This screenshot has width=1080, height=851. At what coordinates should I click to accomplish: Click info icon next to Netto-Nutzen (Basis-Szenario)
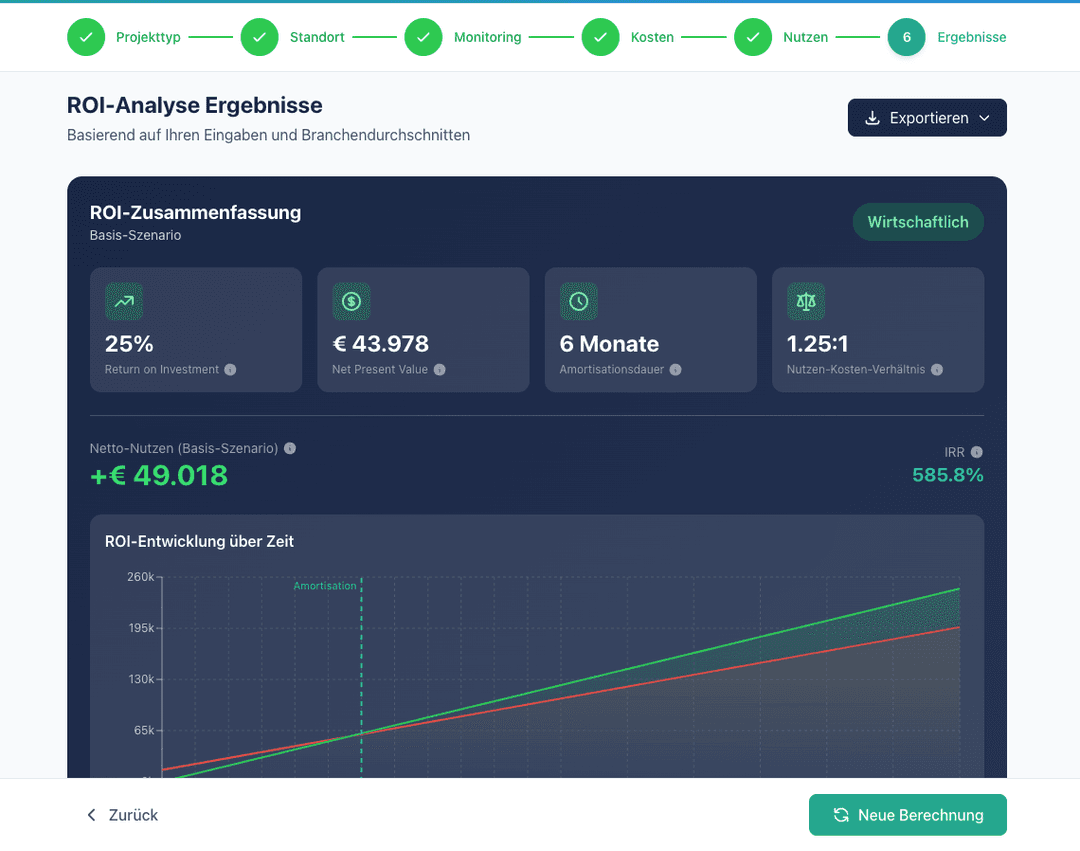[x=289, y=448]
